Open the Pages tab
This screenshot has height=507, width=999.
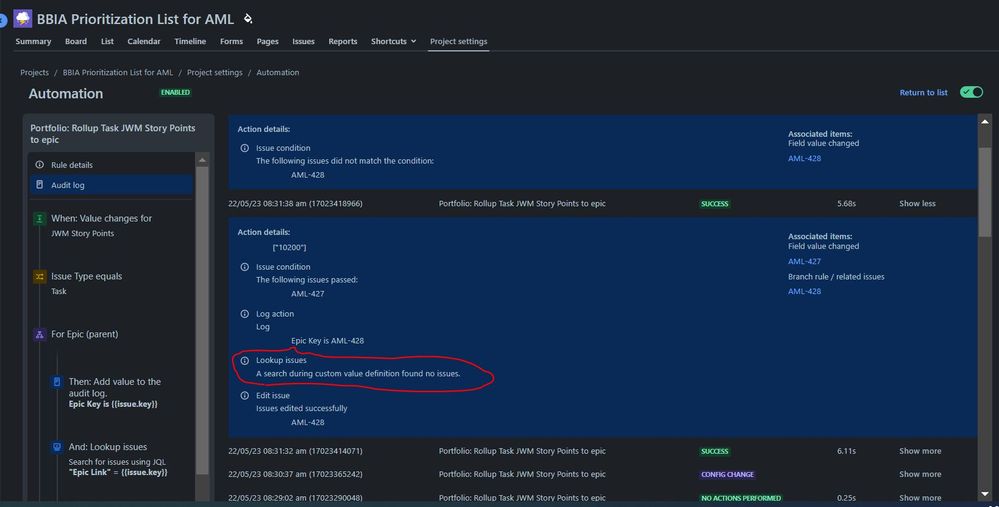click(268, 41)
